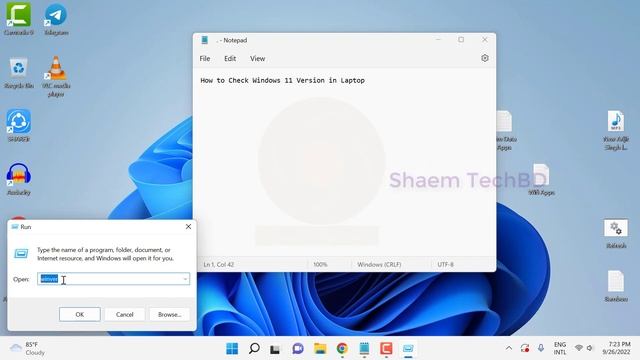Click Cancel in the Run dialog
Viewport: 640px width, 360px height.
124,314
